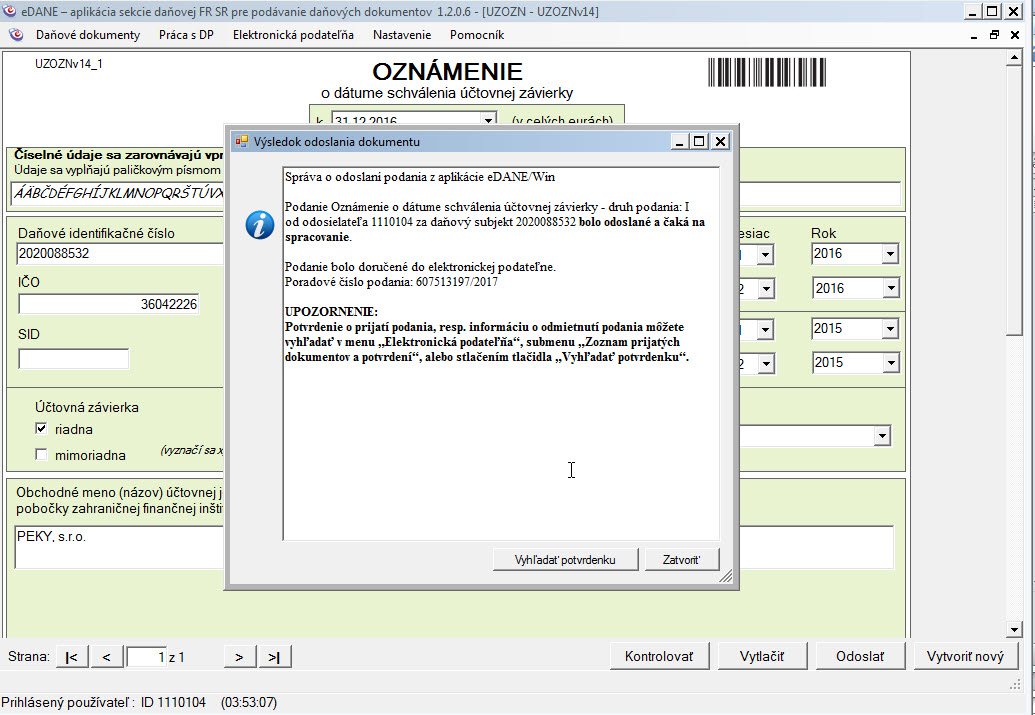Open the first 2015 year dropdown
Image resolution: width=1035 pixels, height=715 pixels.
889,328
